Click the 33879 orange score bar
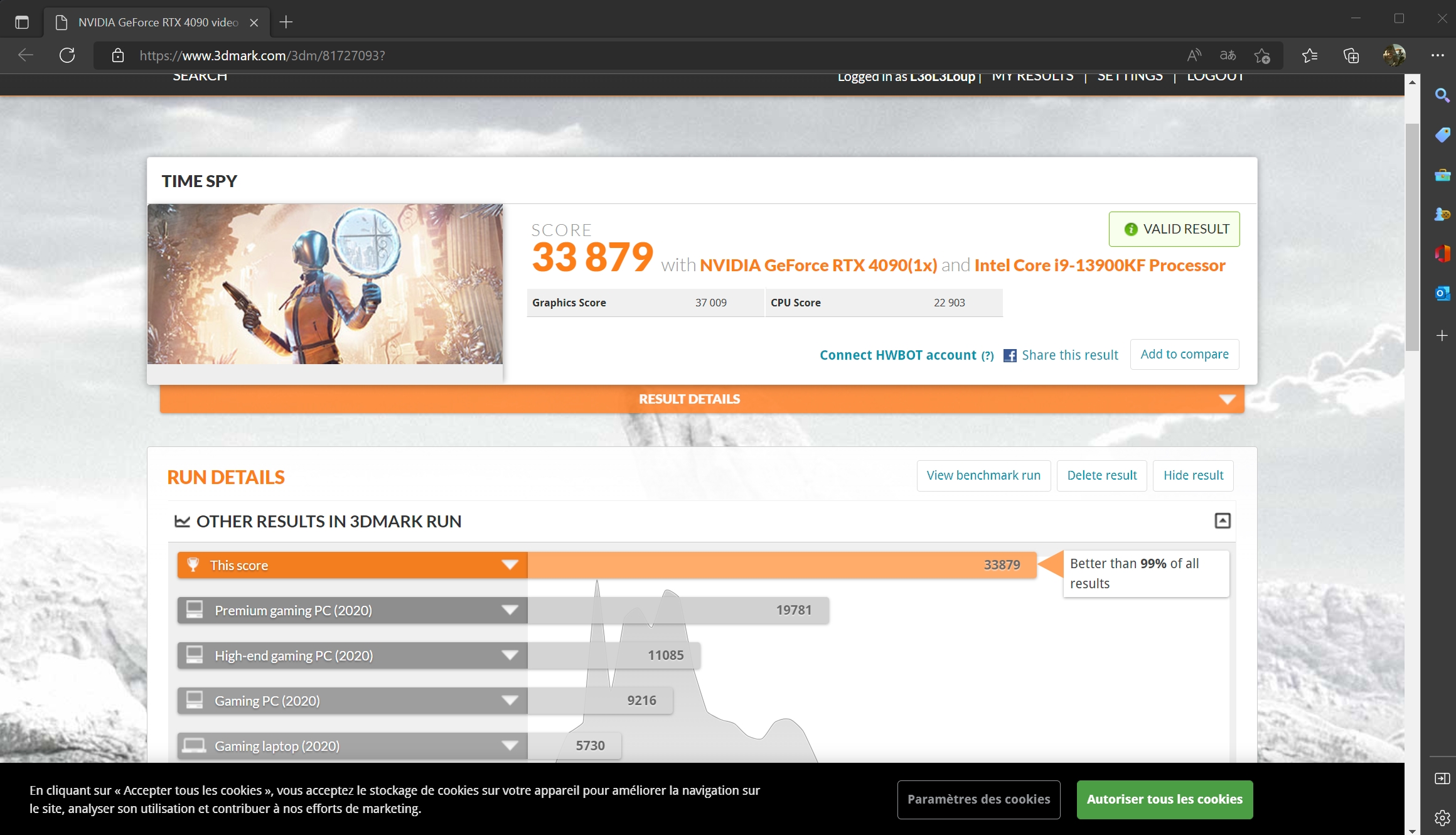This screenshot has width=1456, height=835. tap(782, 565)
